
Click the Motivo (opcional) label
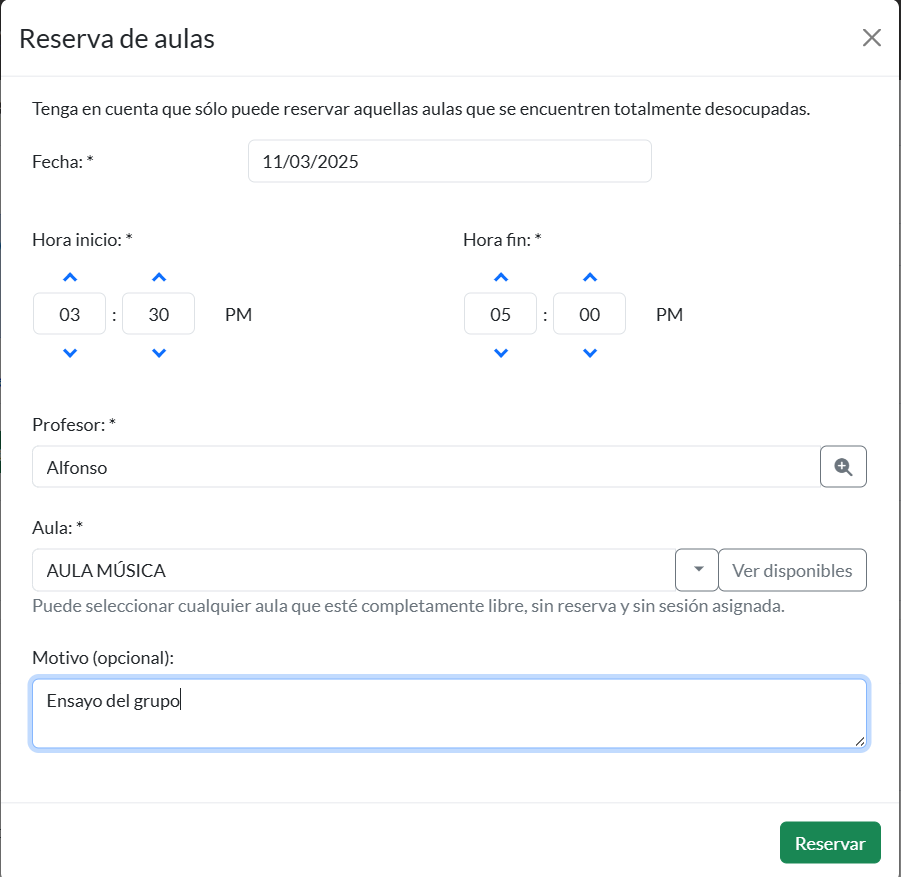click(x=103, y=657)
